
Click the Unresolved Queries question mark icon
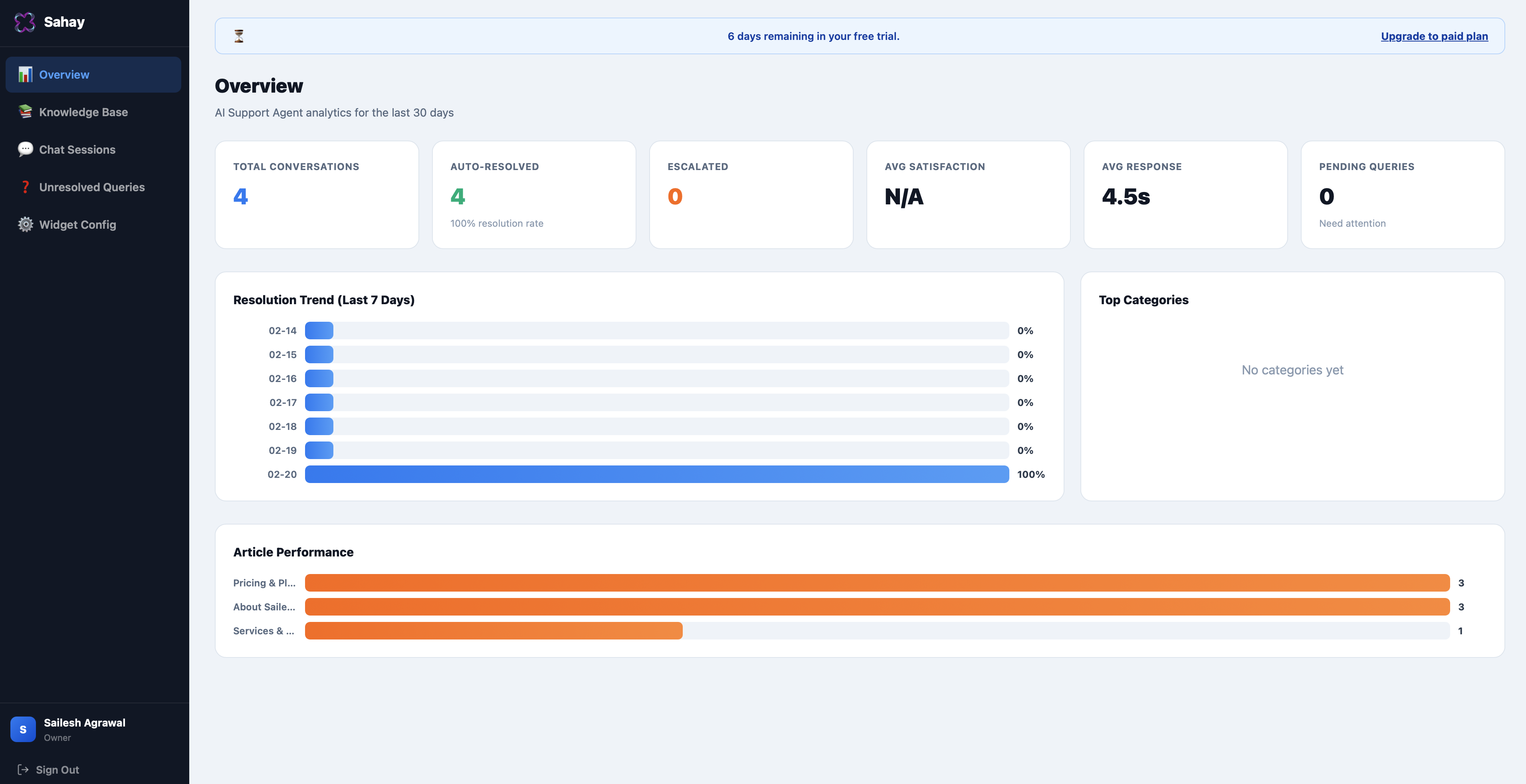[x=25, y=186]
